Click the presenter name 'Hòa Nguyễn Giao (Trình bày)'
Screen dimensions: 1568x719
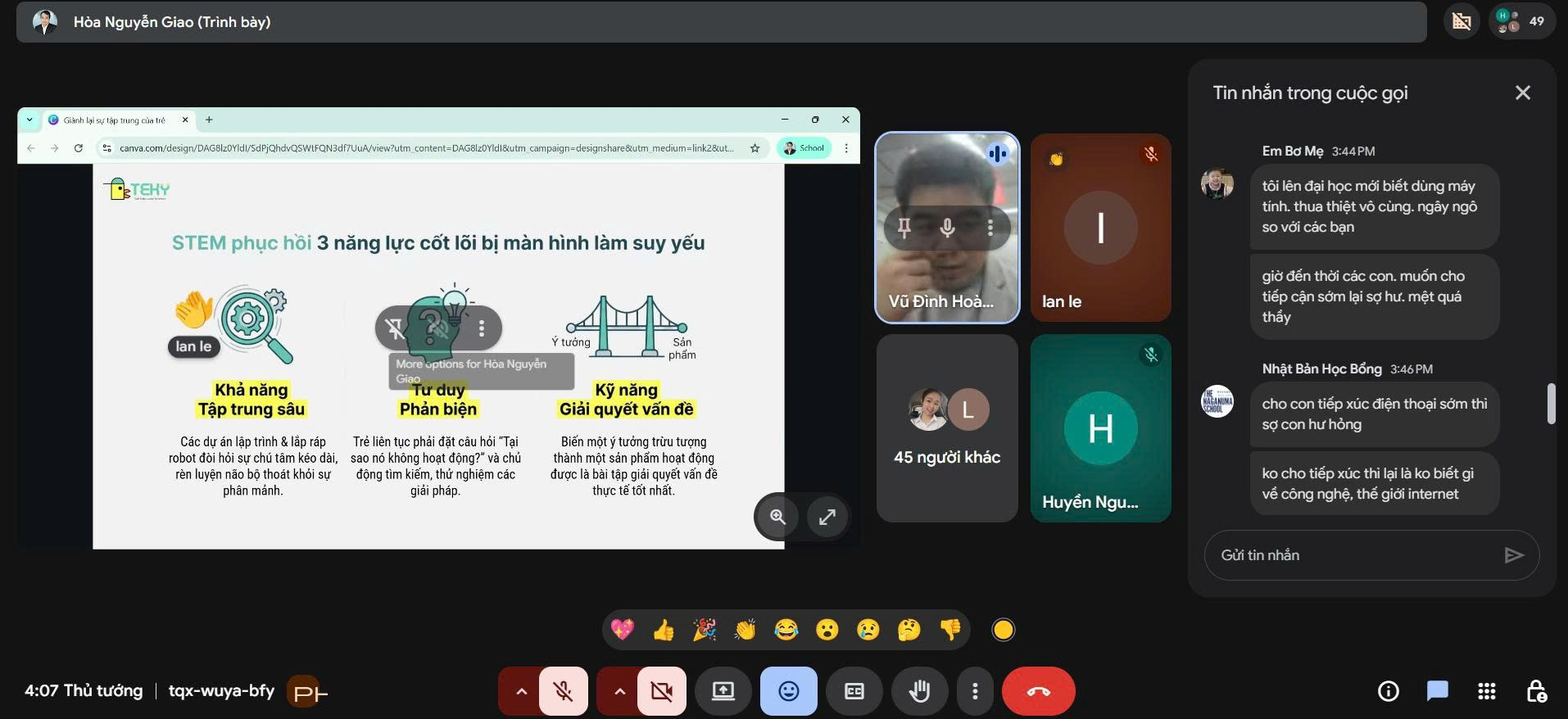172,22
